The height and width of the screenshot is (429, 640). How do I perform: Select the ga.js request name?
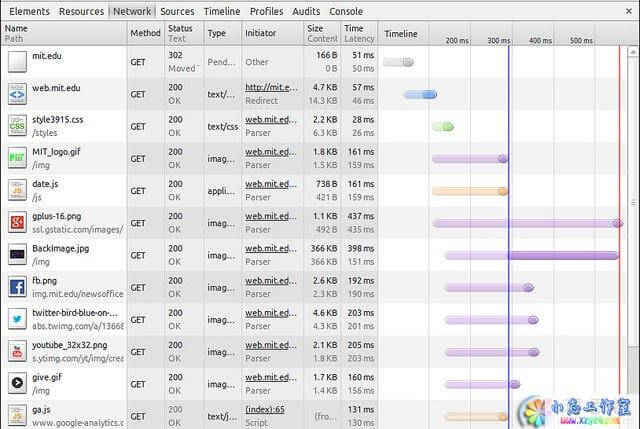(x=41, y=410)
